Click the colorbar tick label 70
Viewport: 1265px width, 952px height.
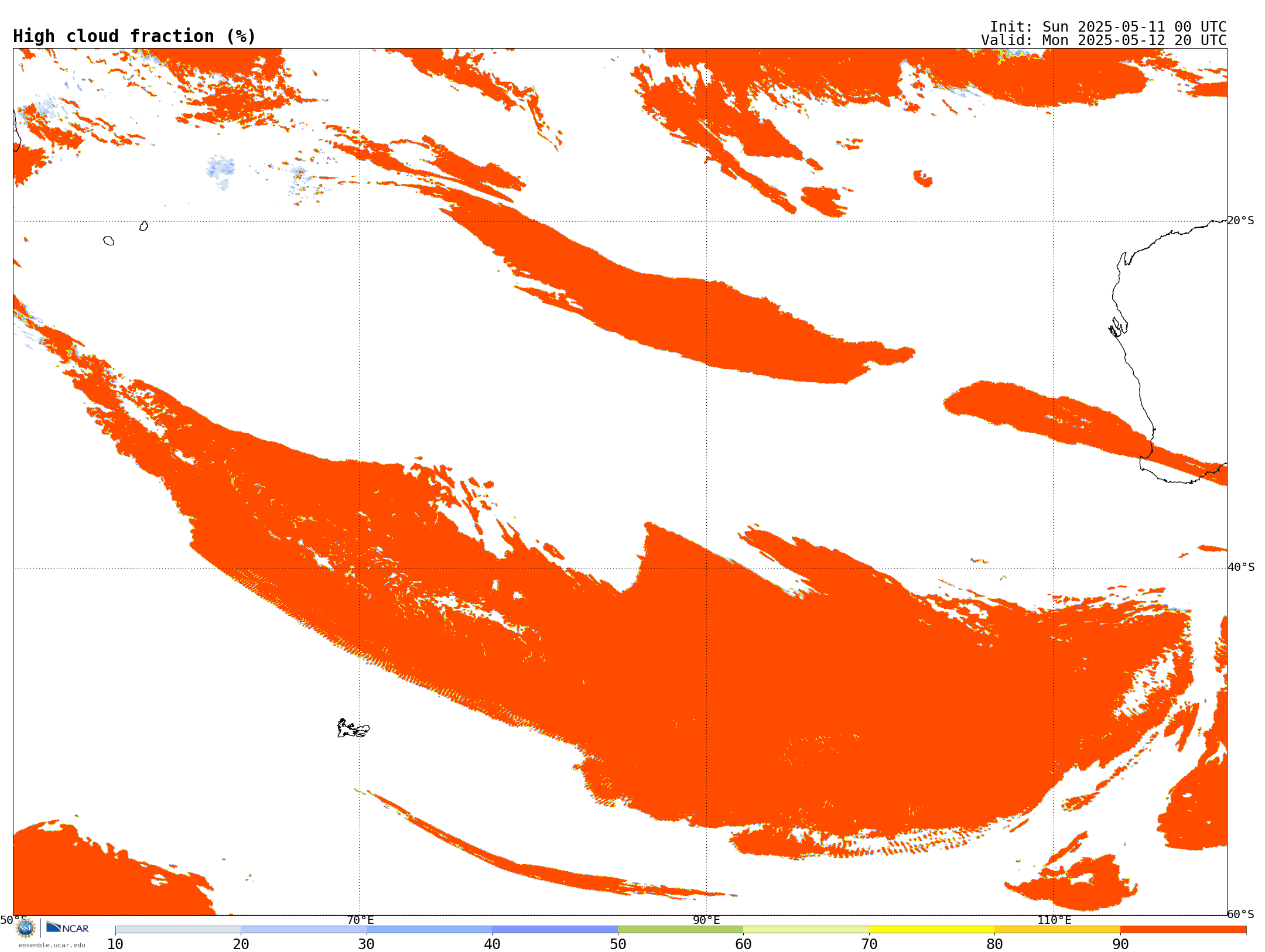coord(869,944)
